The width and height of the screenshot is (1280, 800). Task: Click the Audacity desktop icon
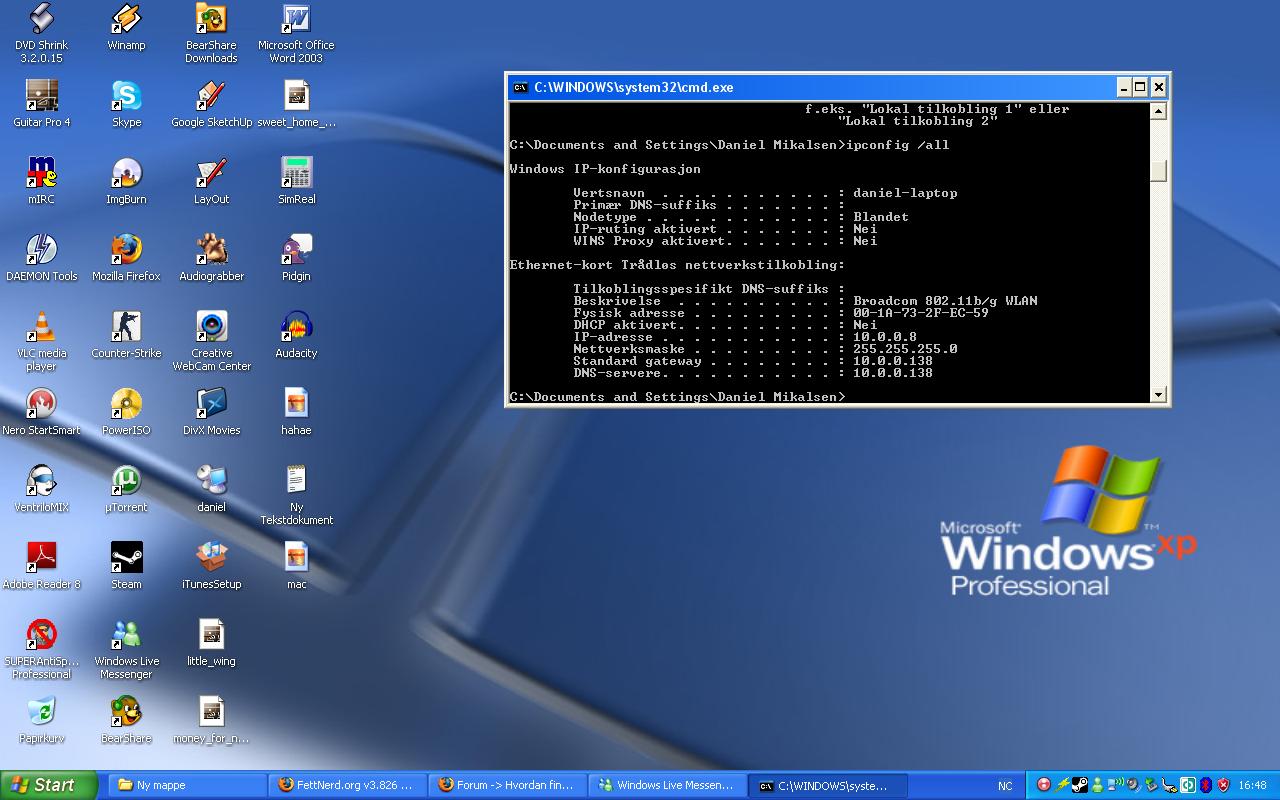tap(296, 335)
